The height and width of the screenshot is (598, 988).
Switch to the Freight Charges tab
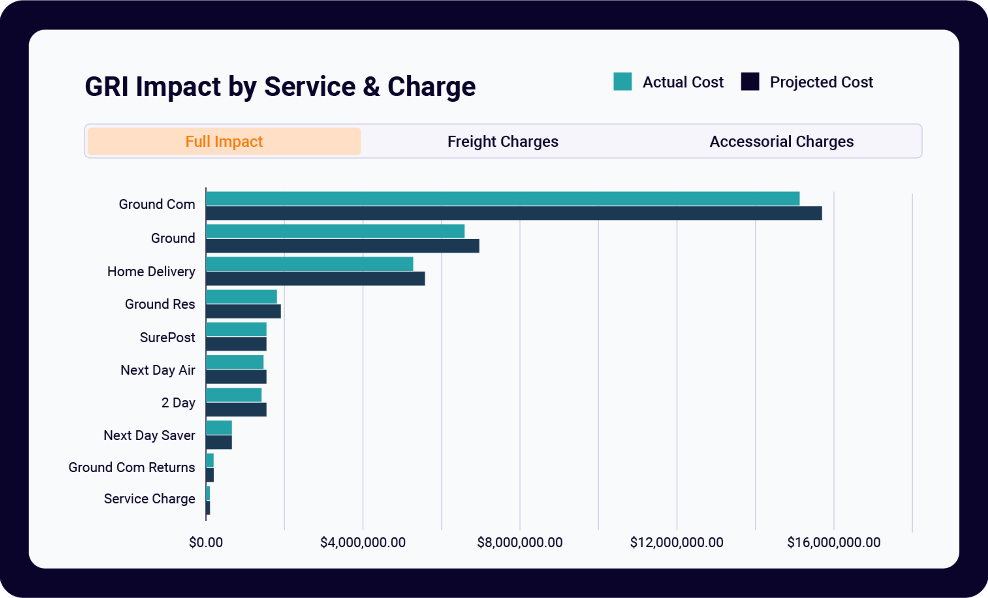pos(503,141)
